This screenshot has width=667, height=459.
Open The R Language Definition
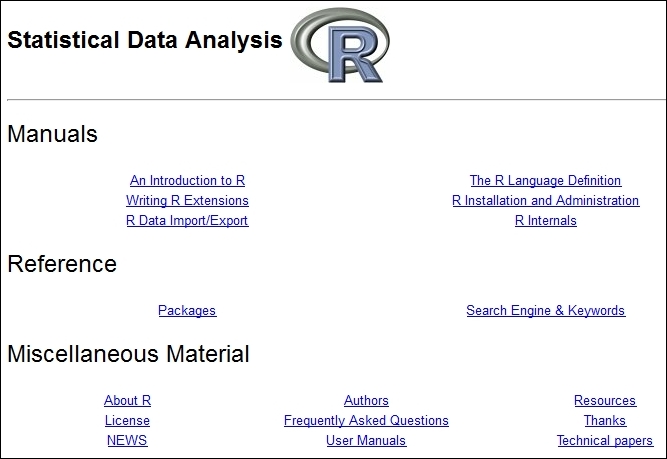point(545,180)
